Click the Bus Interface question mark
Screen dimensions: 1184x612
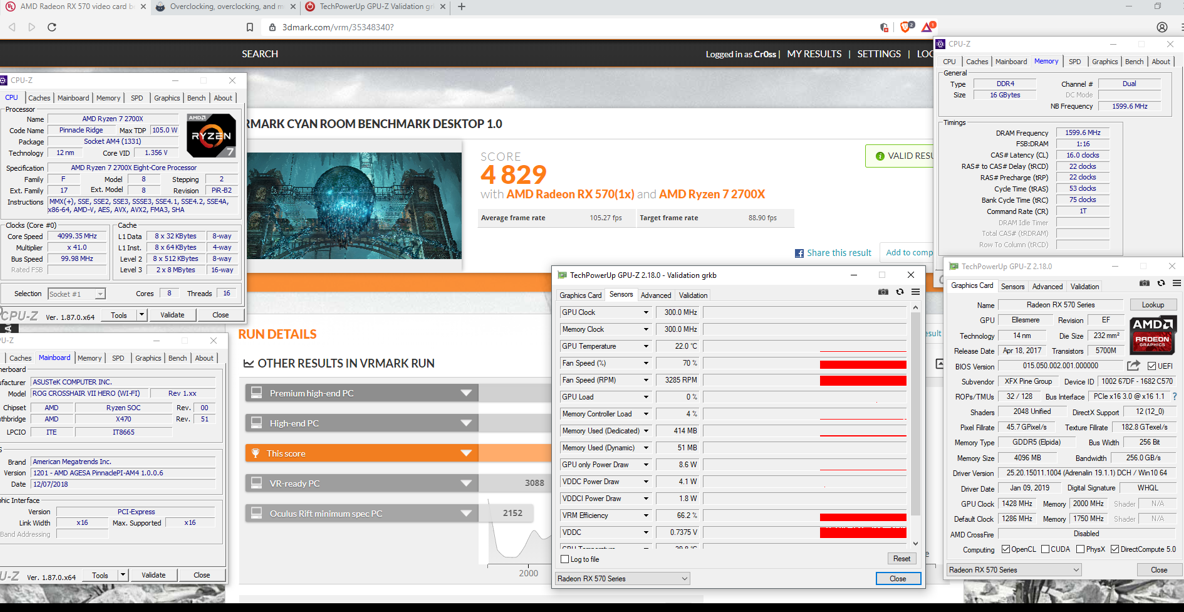point(1174,396)
